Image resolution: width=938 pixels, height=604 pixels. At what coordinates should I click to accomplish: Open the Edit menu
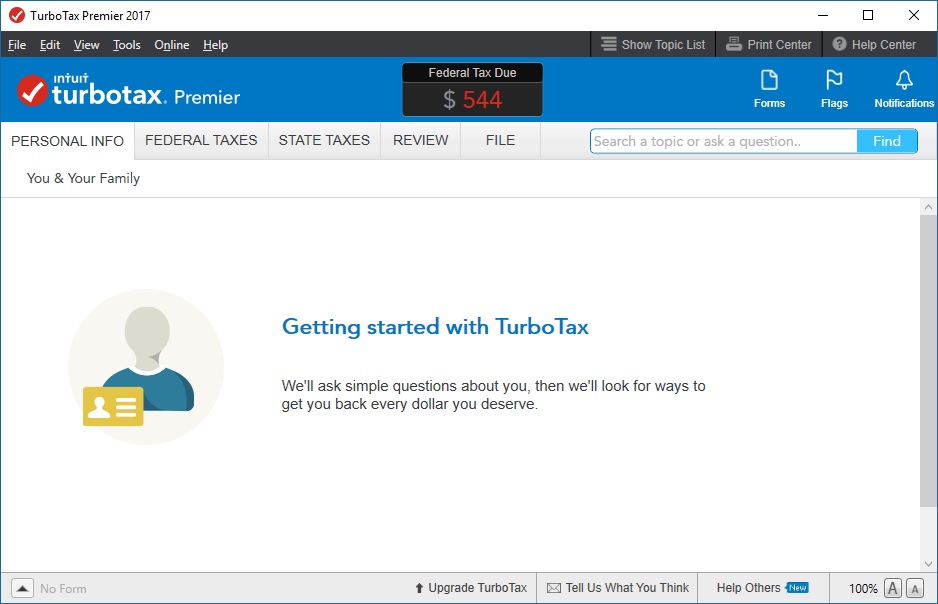point(50,45)
